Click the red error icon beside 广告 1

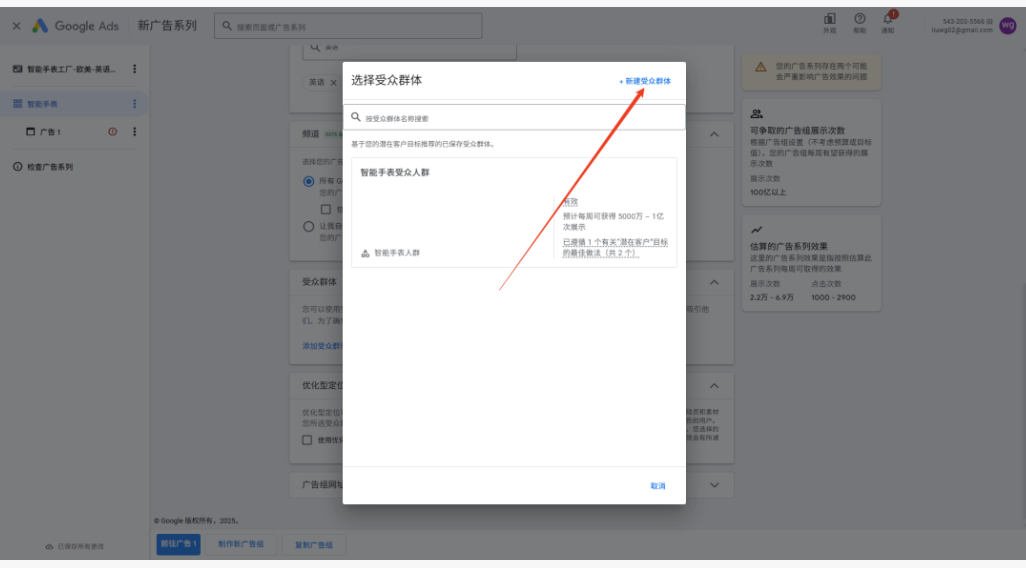pyautogui.click(x=113, y=132)
